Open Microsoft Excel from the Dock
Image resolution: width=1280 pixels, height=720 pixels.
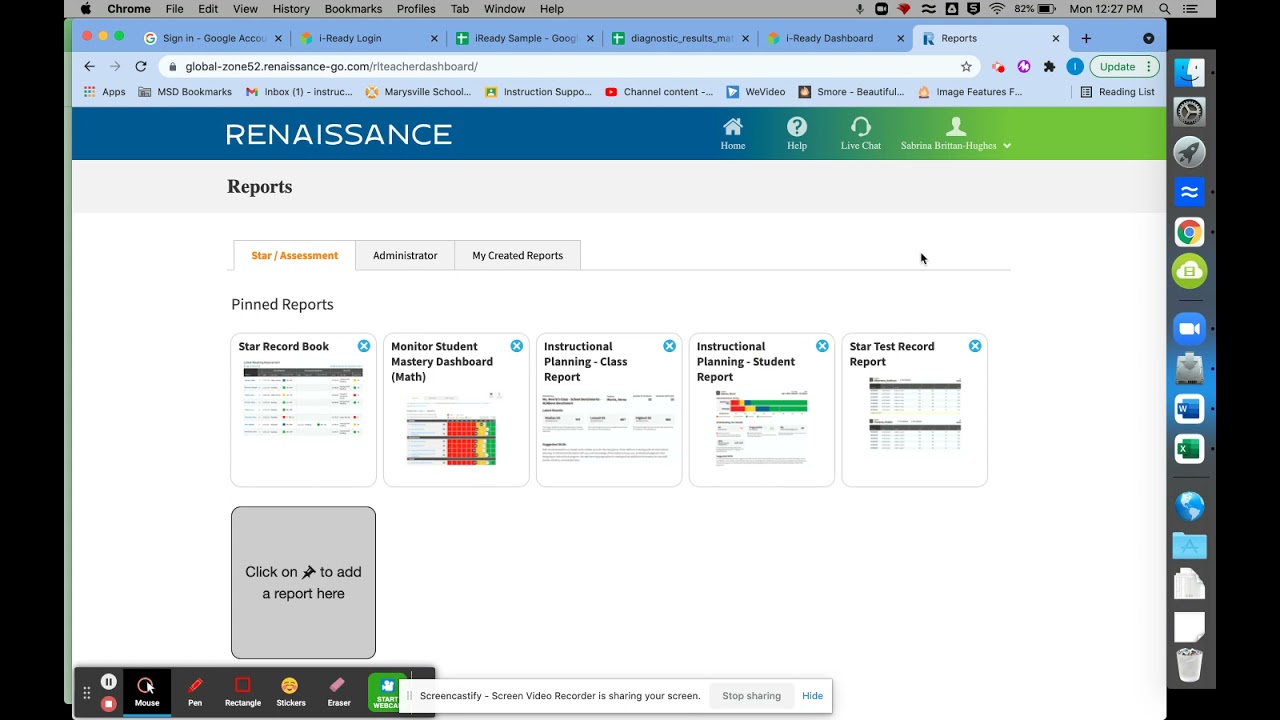coord(1190,449)
